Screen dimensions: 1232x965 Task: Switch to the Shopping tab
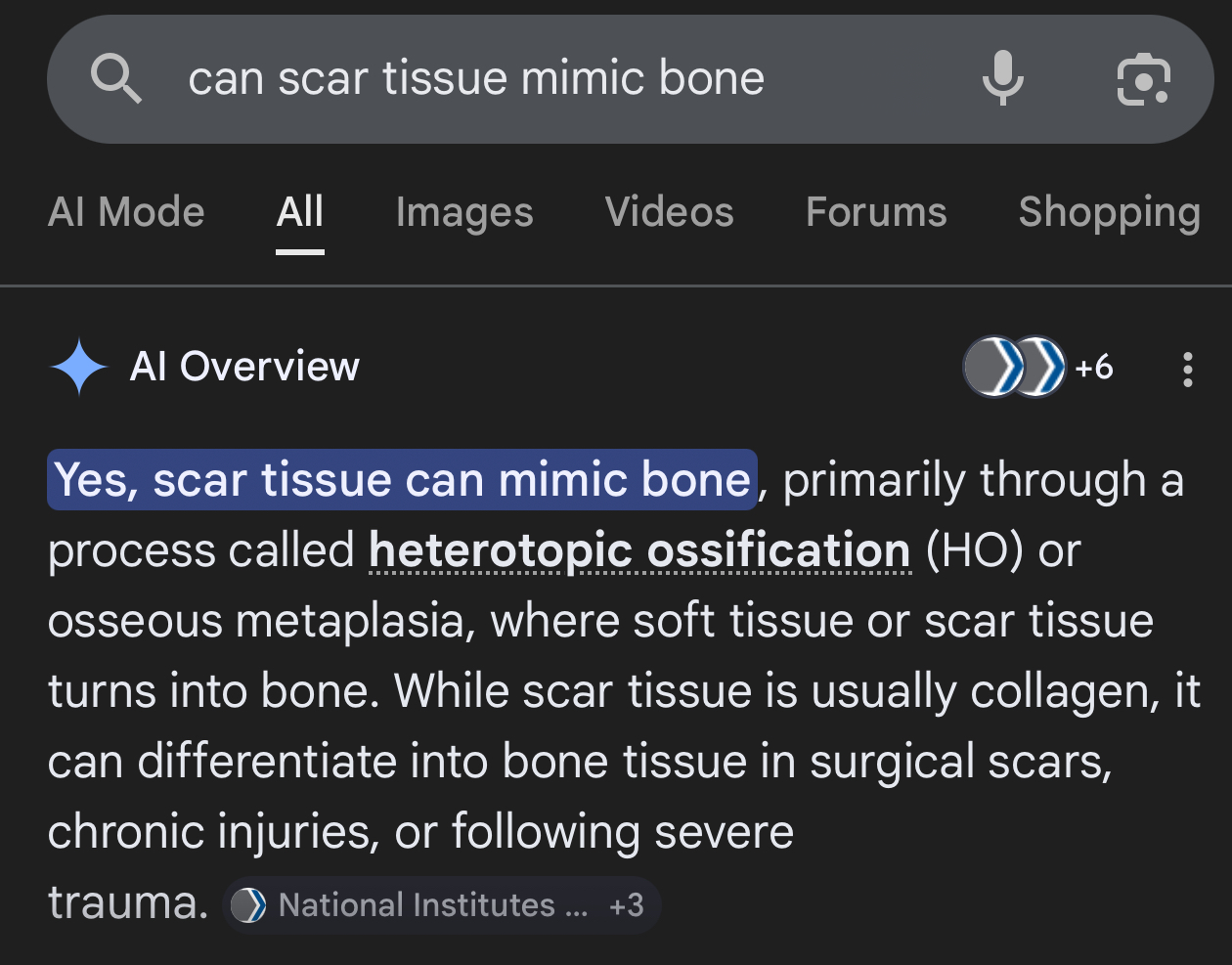pyautogui.click(x=1109, y=212)
